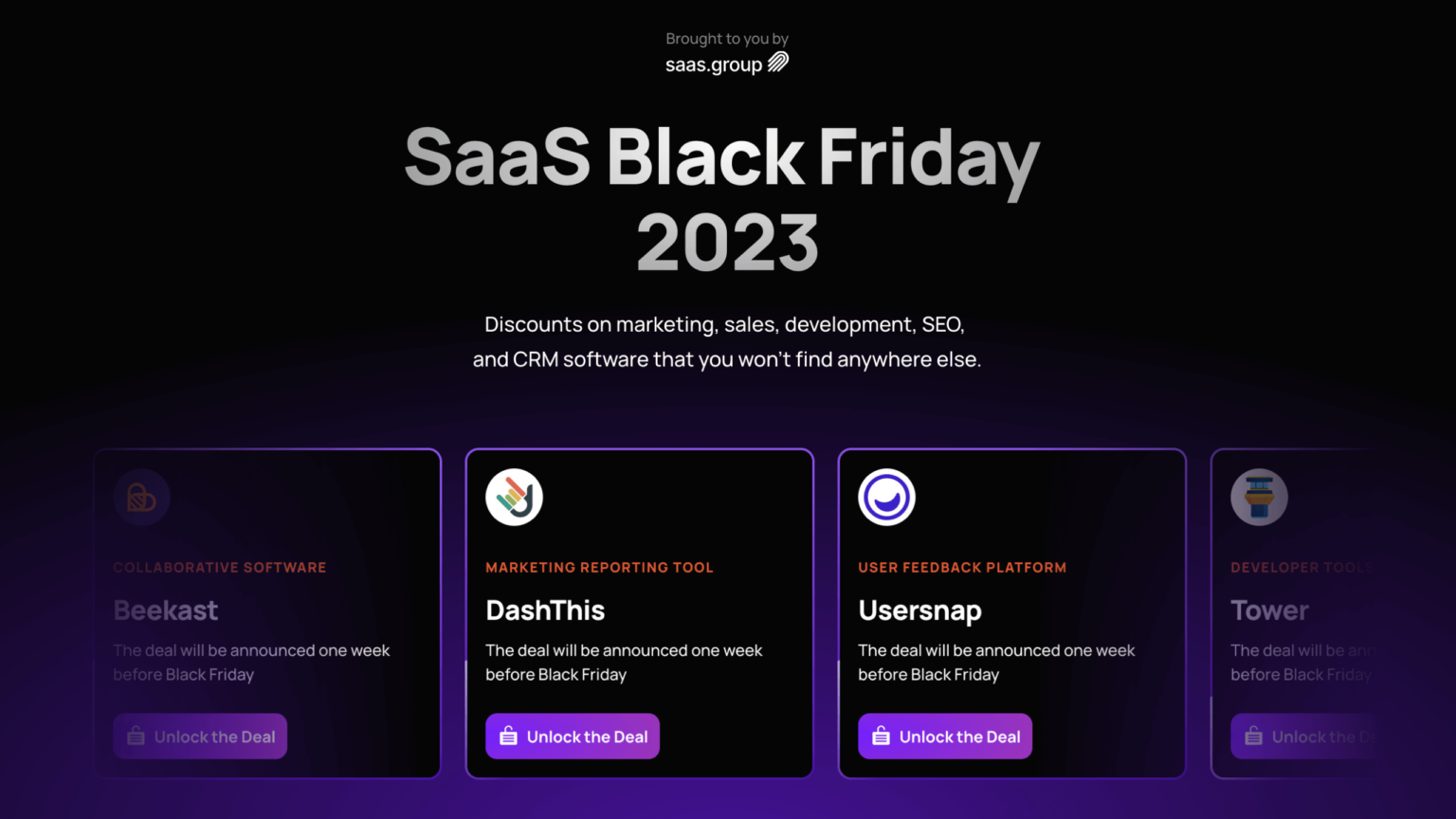Click the USER FEEDBACK PLATFORM category label
The width and height of the screenshot is (1456, 819).
(962, 567)
